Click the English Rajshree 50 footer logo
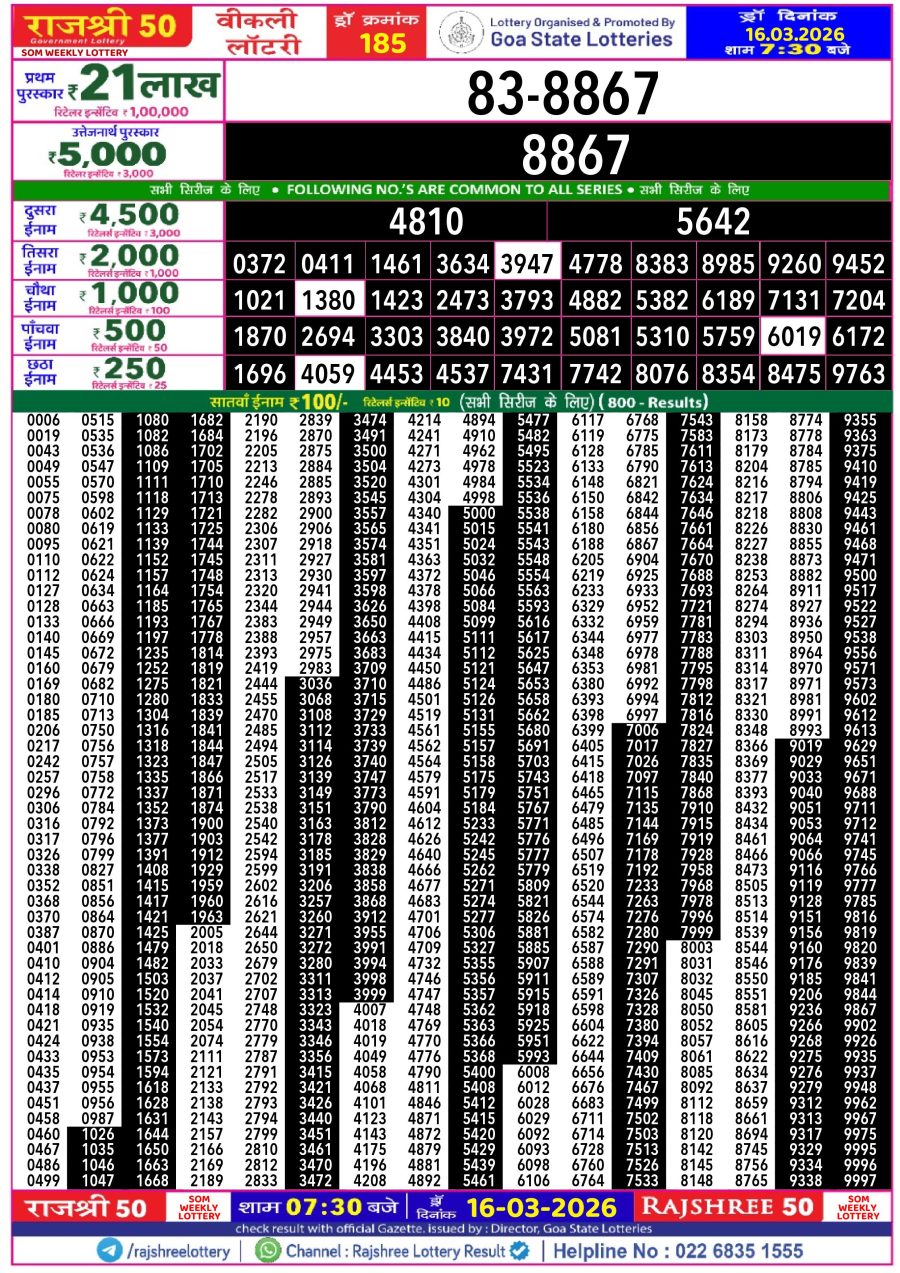 (x=727, y=1207)
